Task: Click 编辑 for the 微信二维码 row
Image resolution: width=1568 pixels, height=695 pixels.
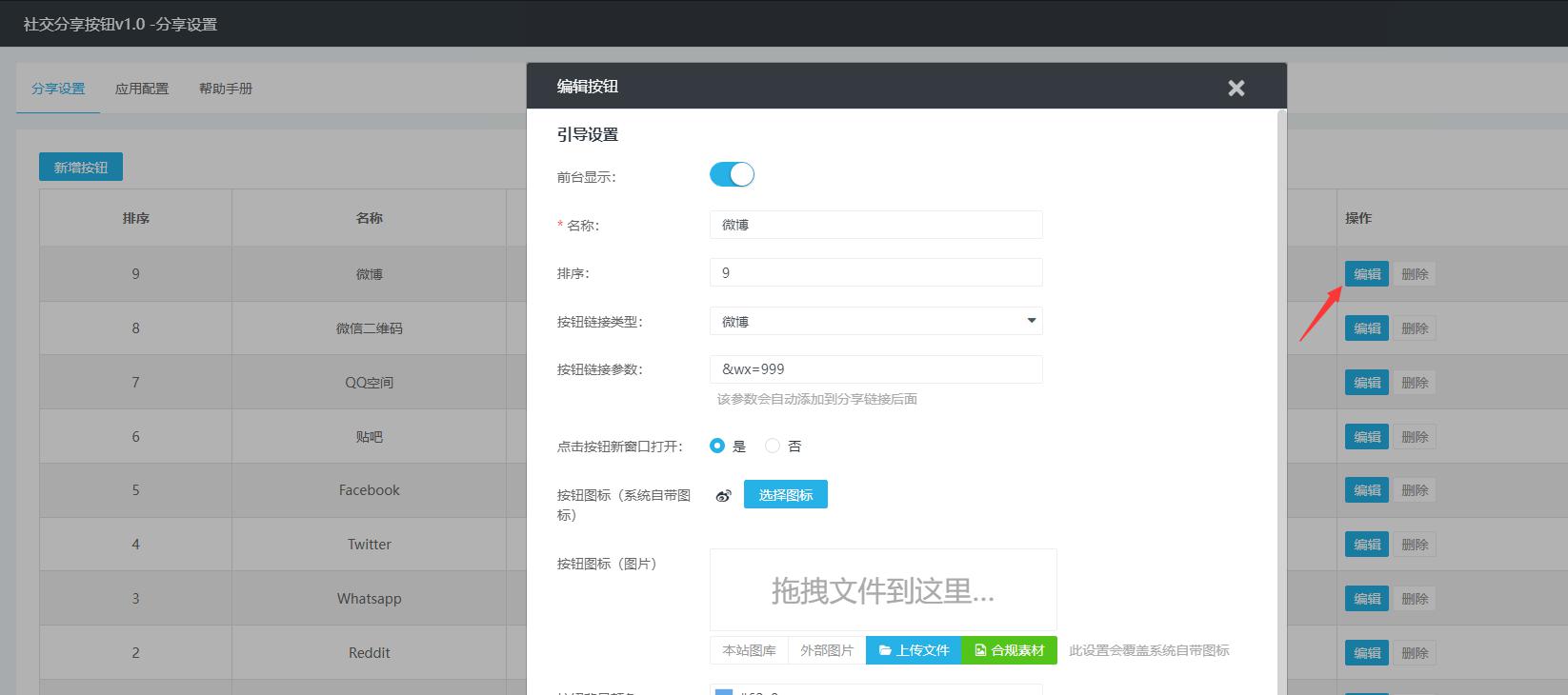Action: 1367,328
